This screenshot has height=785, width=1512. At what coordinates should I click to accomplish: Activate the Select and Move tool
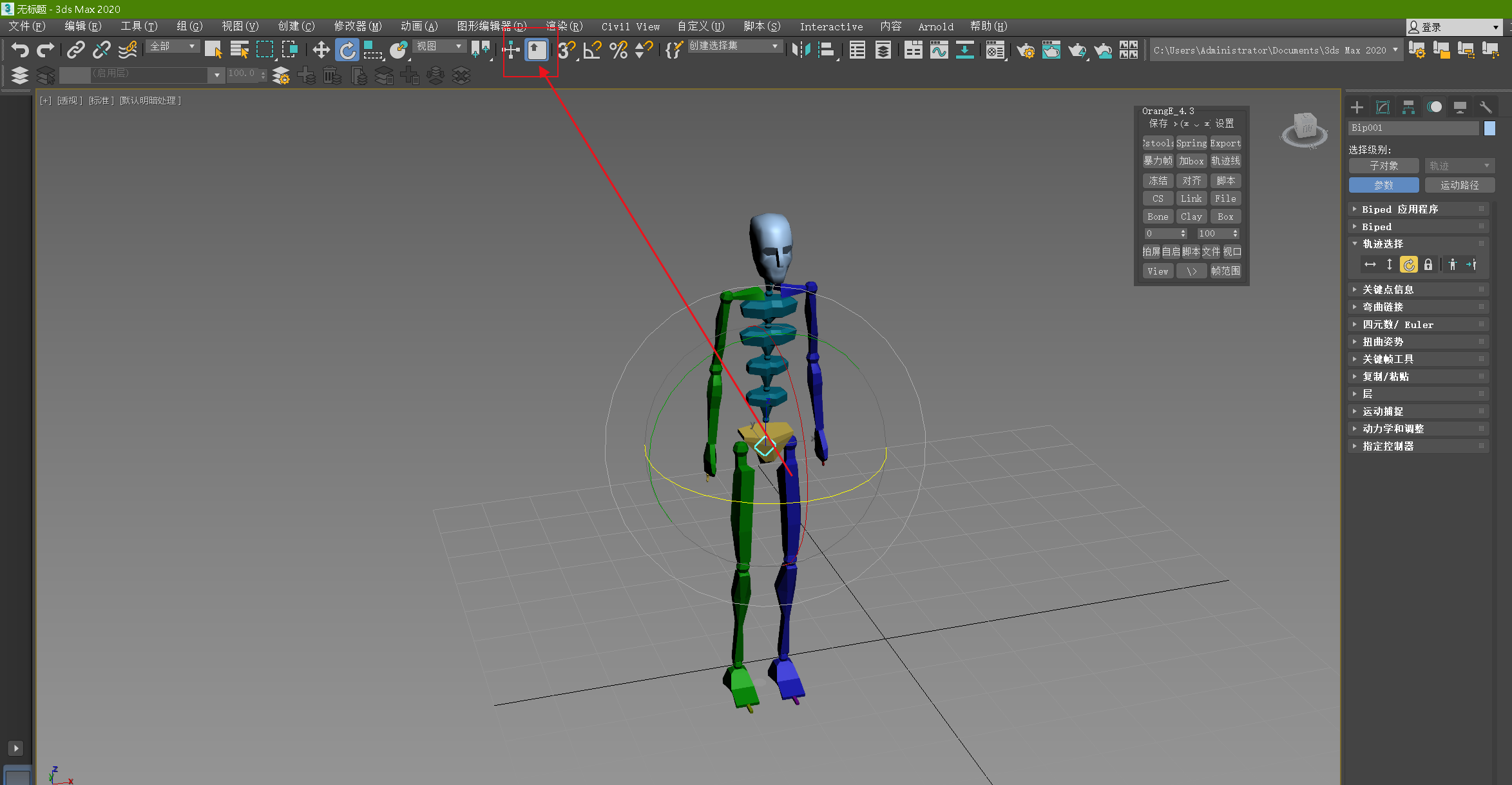click(321, 50)
